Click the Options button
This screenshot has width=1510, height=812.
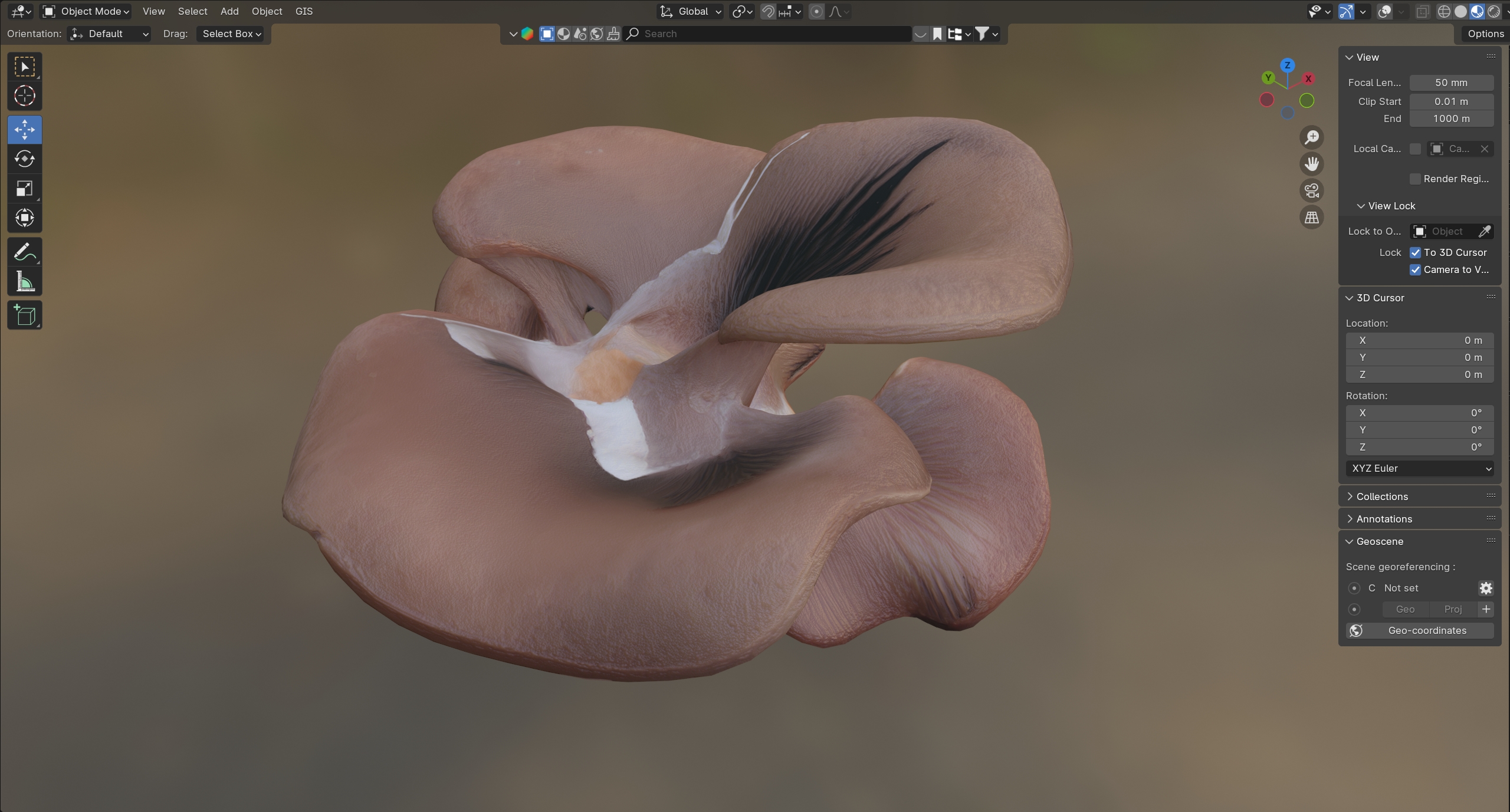tap(1485, 34)
